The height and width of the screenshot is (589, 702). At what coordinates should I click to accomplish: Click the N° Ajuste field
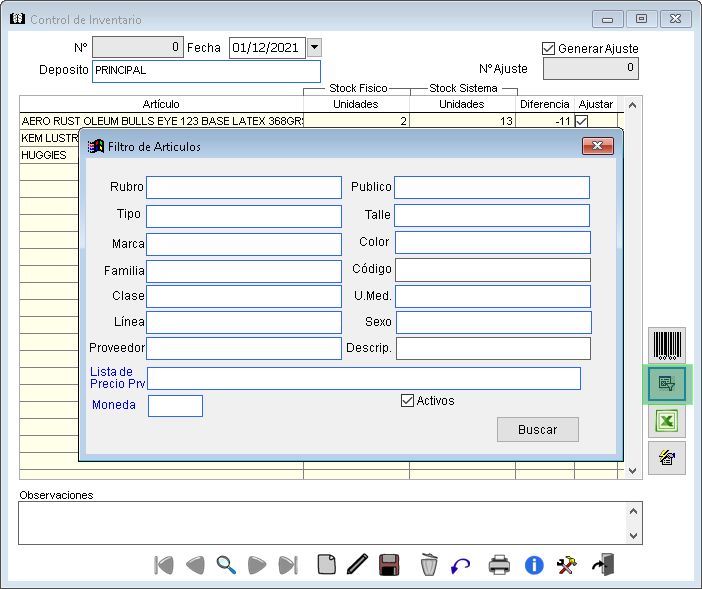[x=591, y=69]
